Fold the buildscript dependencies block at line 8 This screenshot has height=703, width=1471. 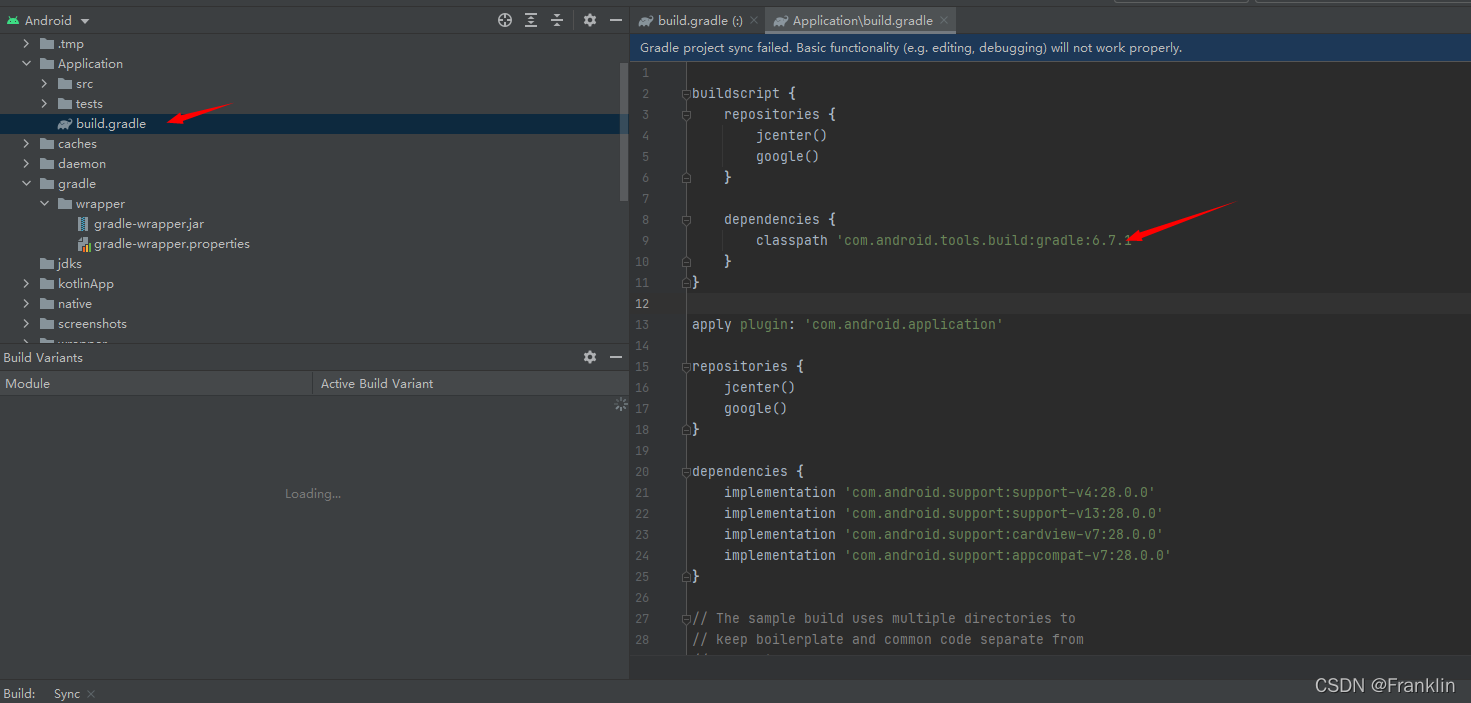click(686, 219)
